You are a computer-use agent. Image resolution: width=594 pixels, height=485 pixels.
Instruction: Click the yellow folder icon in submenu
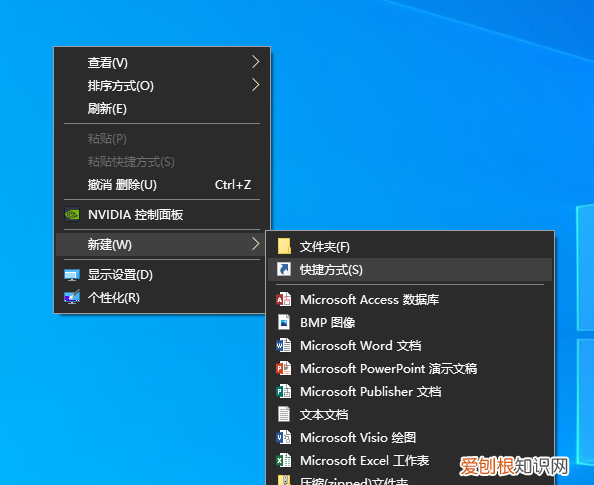point(284,246)
